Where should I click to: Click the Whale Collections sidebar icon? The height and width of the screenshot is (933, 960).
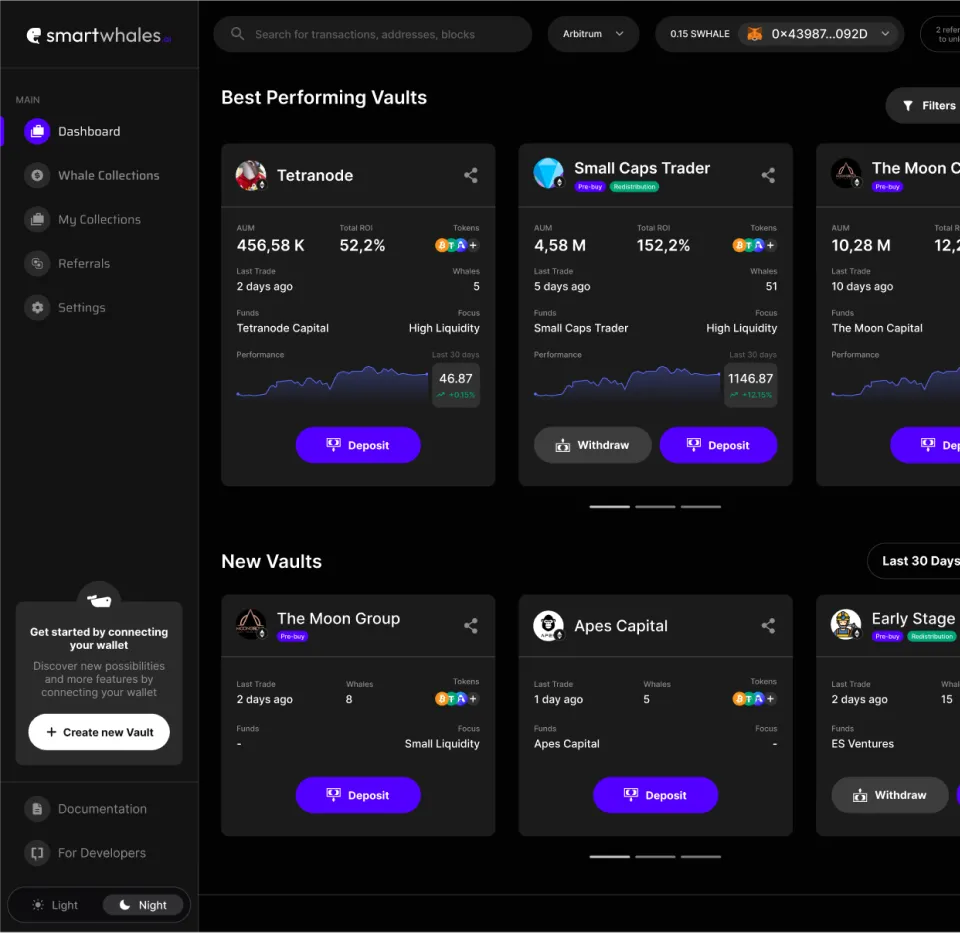[37, 176]
